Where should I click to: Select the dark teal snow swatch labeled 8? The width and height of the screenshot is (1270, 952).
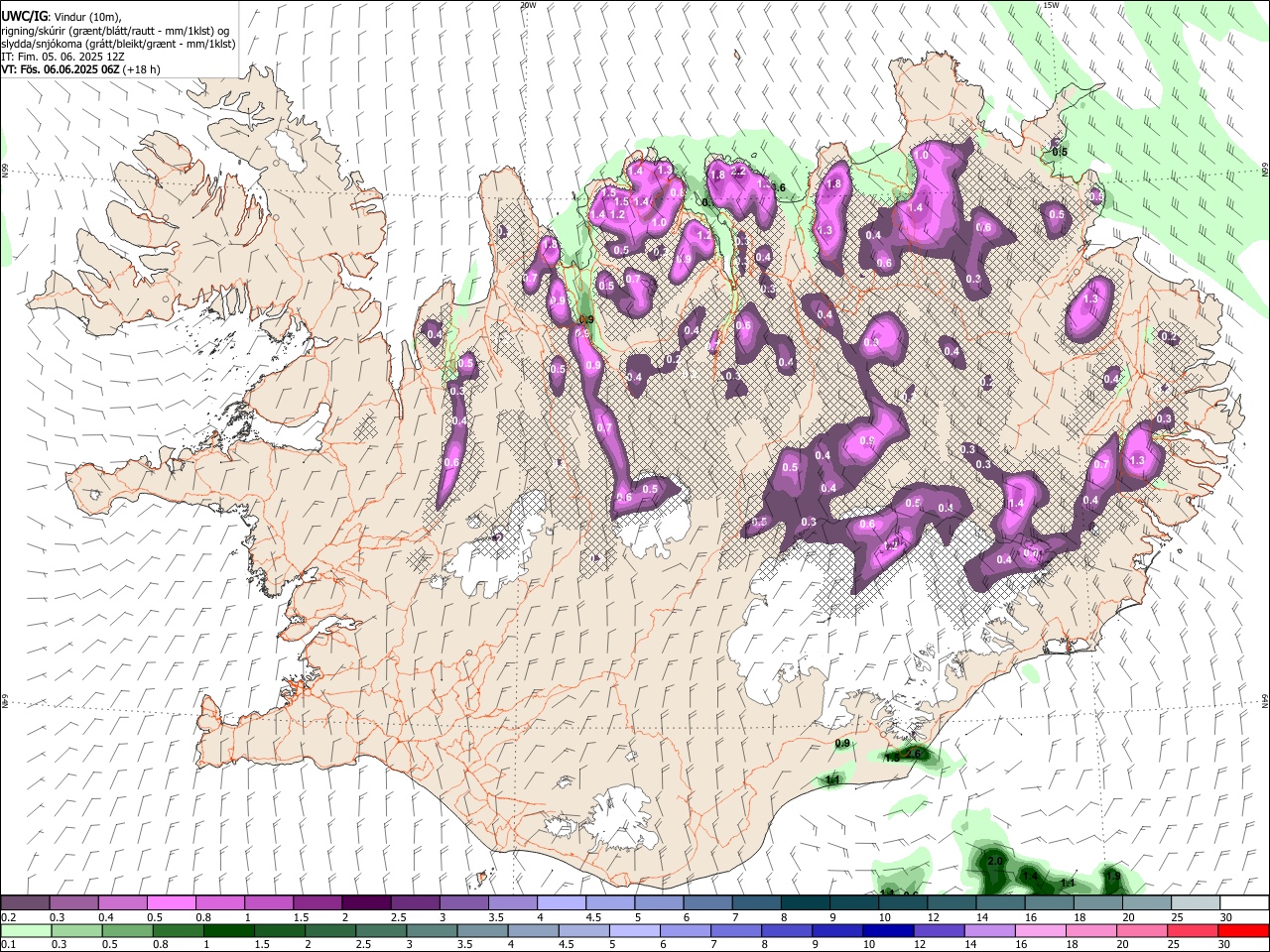pos(805,903)
